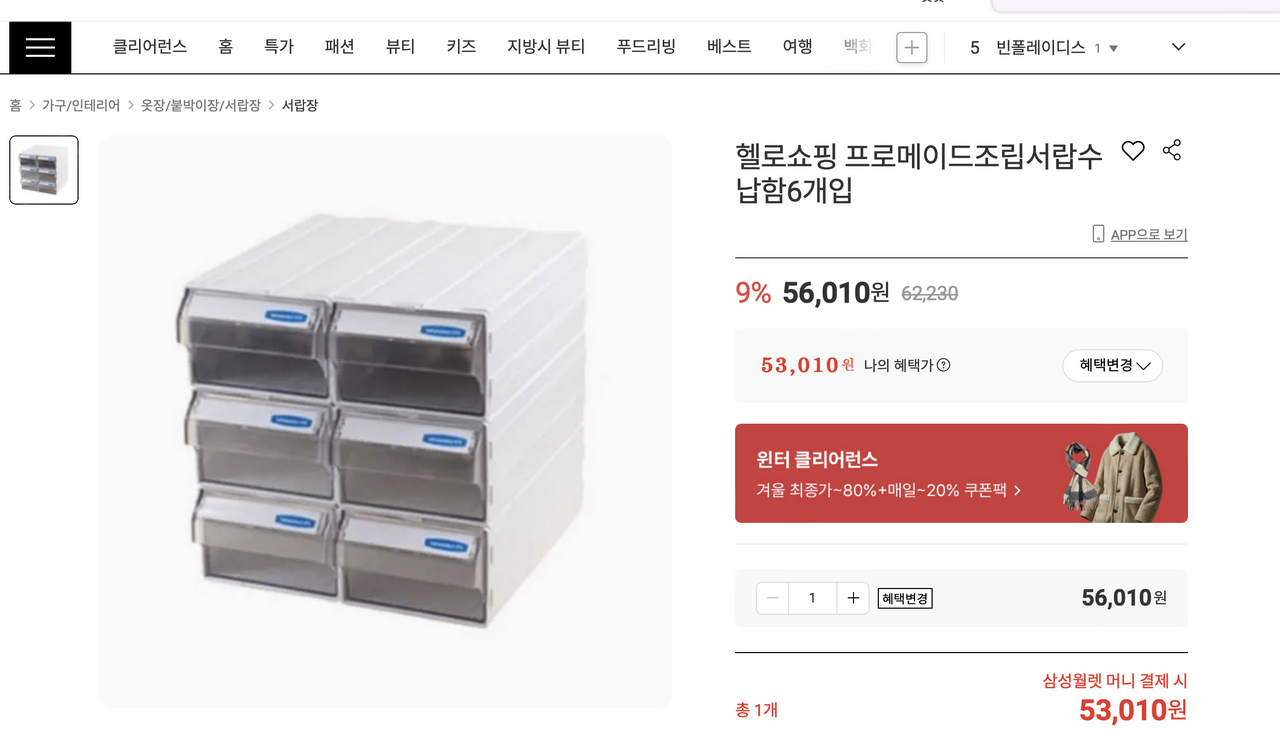Click the quantity input field
The width and height of the screenshot is (1280, 743).
(812, 598)
